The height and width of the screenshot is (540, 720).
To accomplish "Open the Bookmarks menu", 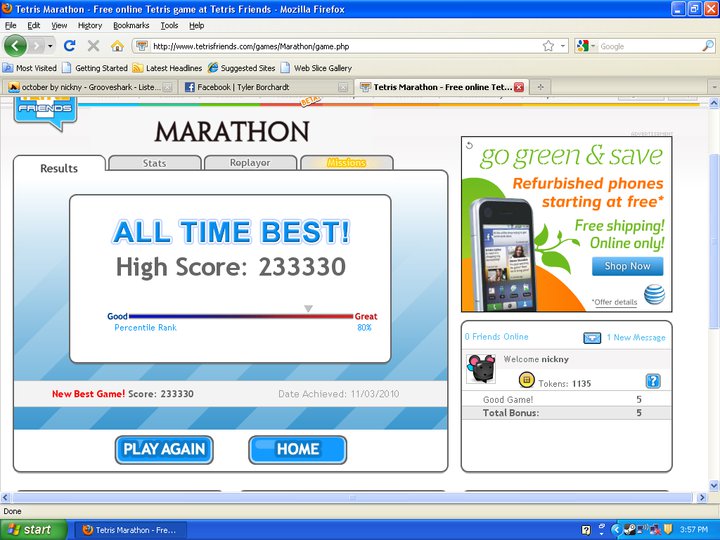I will pos(131,26).
